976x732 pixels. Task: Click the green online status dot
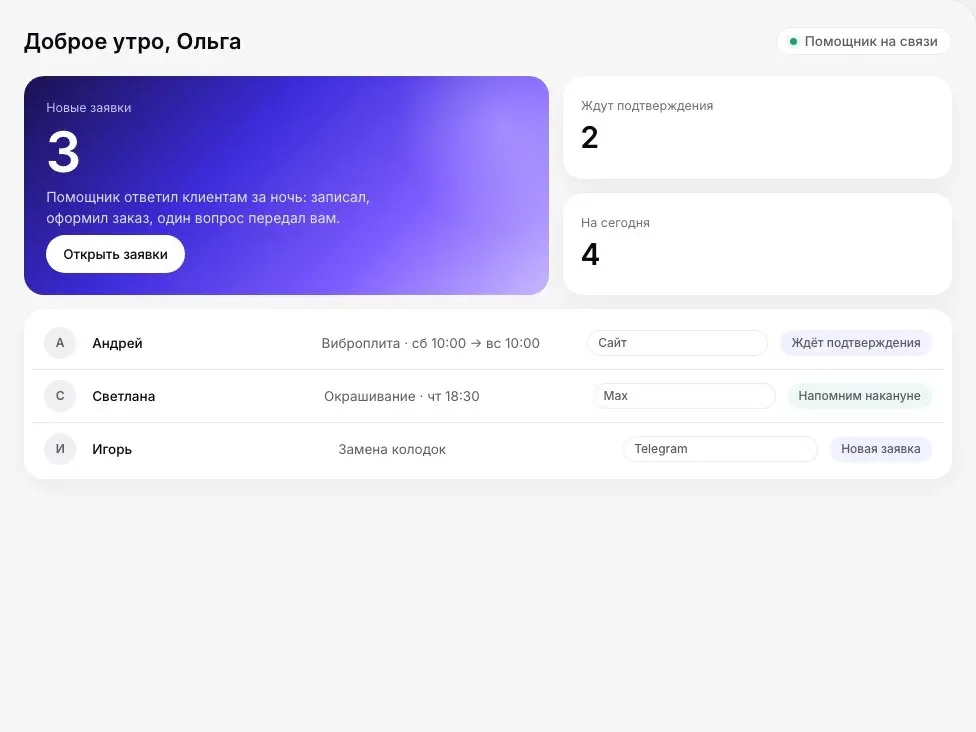pyautogui.click(x=793, y=42)
